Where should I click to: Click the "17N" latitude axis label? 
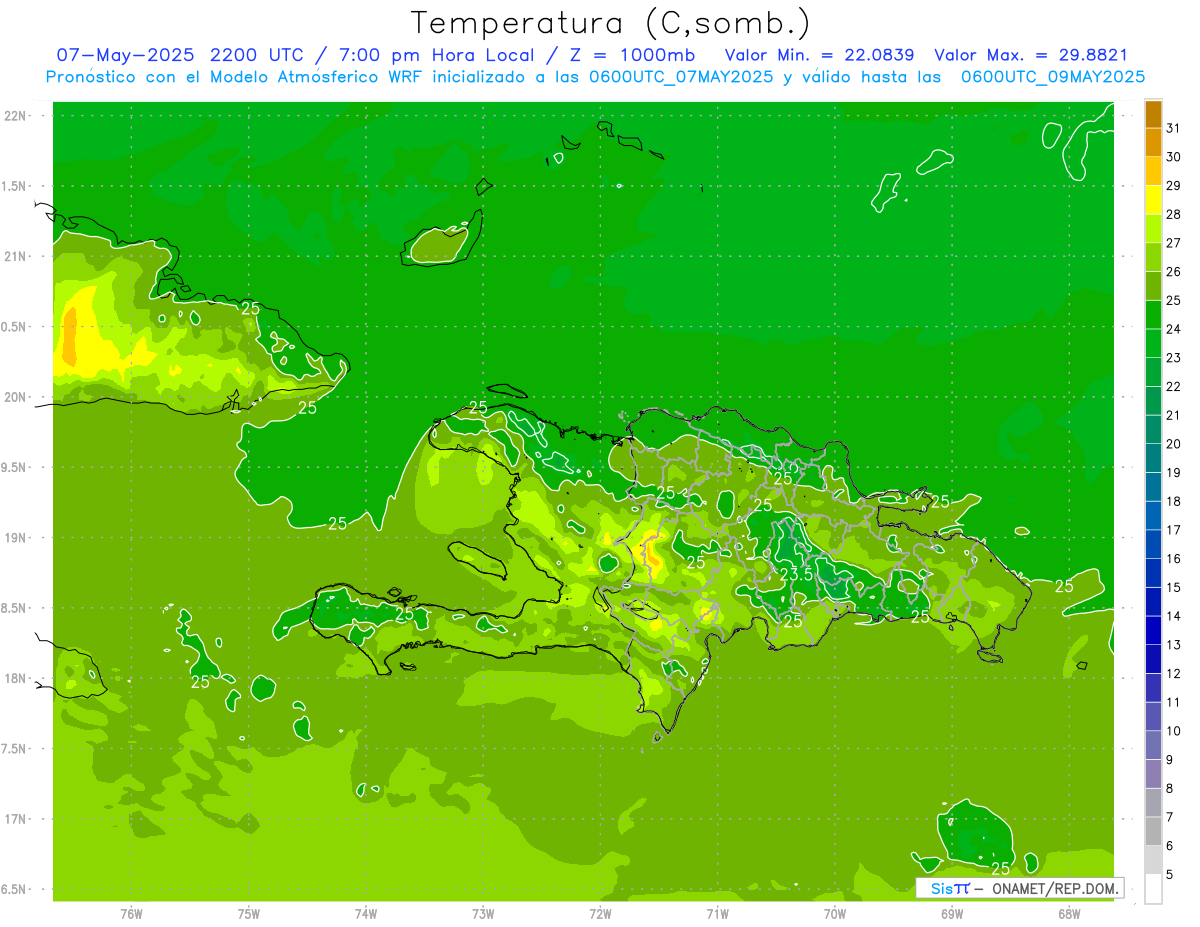coord(16,819)
